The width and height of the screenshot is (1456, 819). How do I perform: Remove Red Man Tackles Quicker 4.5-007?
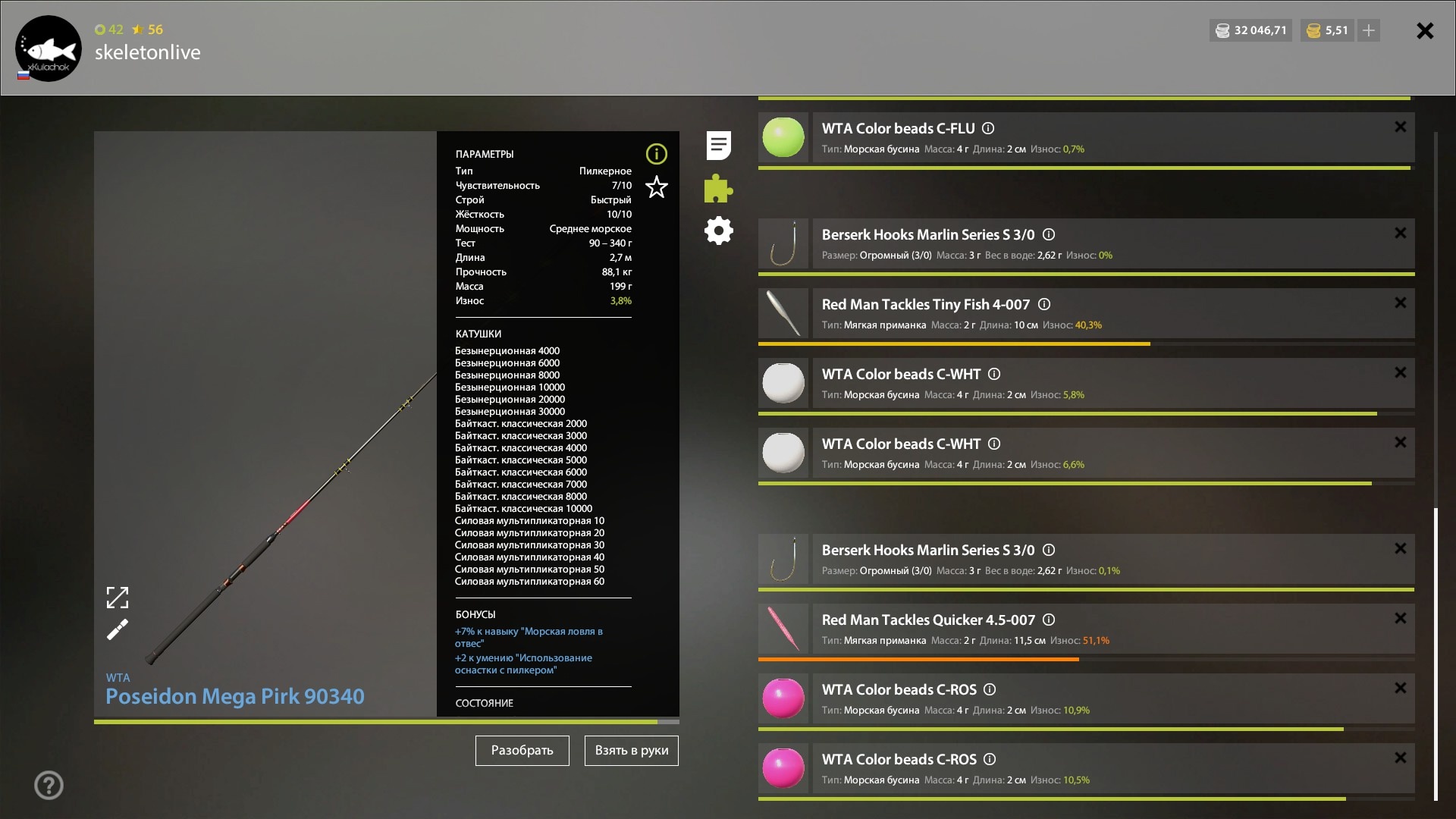pos(1400,618)
